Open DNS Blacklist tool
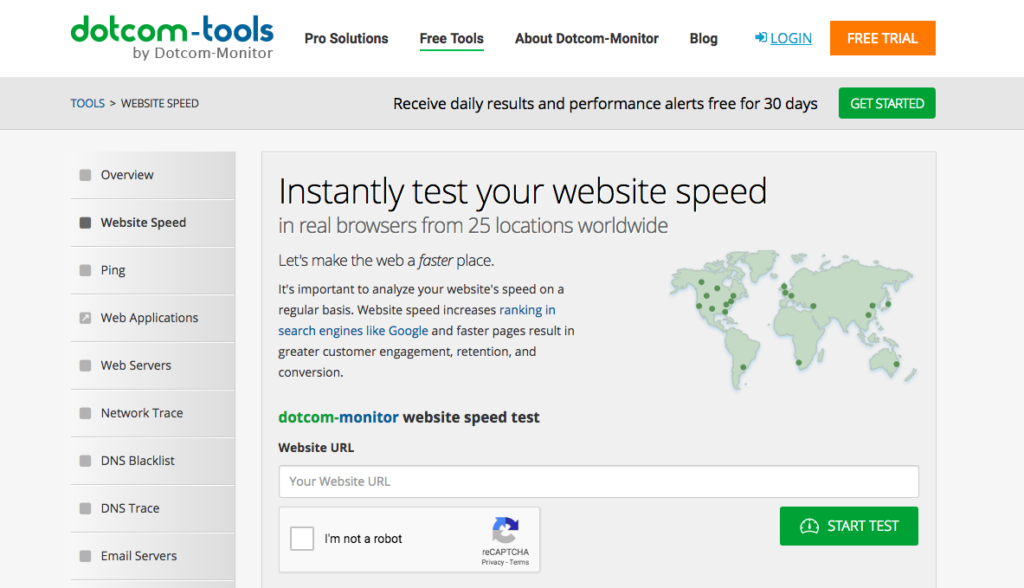Viewport: 1024px width, 588px height. click(153, 461)
